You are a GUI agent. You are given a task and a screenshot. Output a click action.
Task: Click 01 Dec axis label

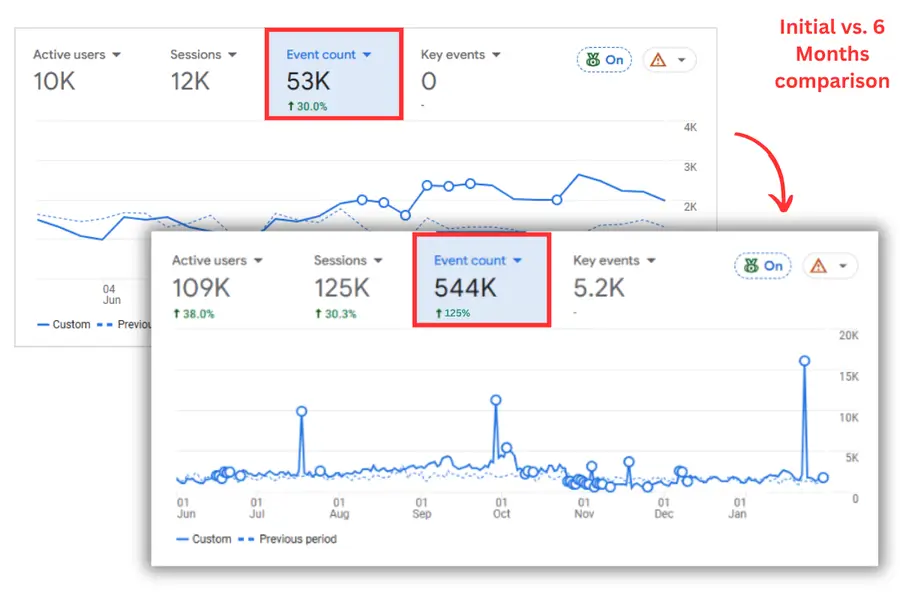pyautogui.click(x=664, y=508)
